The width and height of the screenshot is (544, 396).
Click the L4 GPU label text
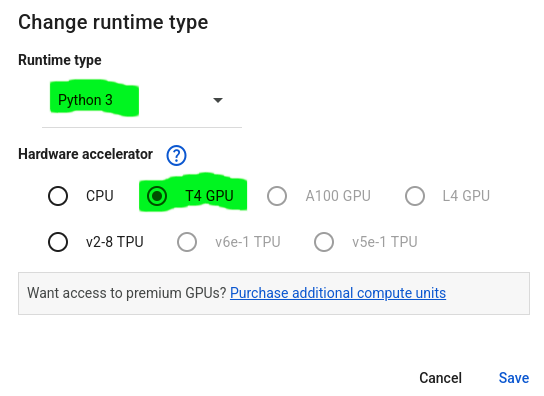pos(466,196)
